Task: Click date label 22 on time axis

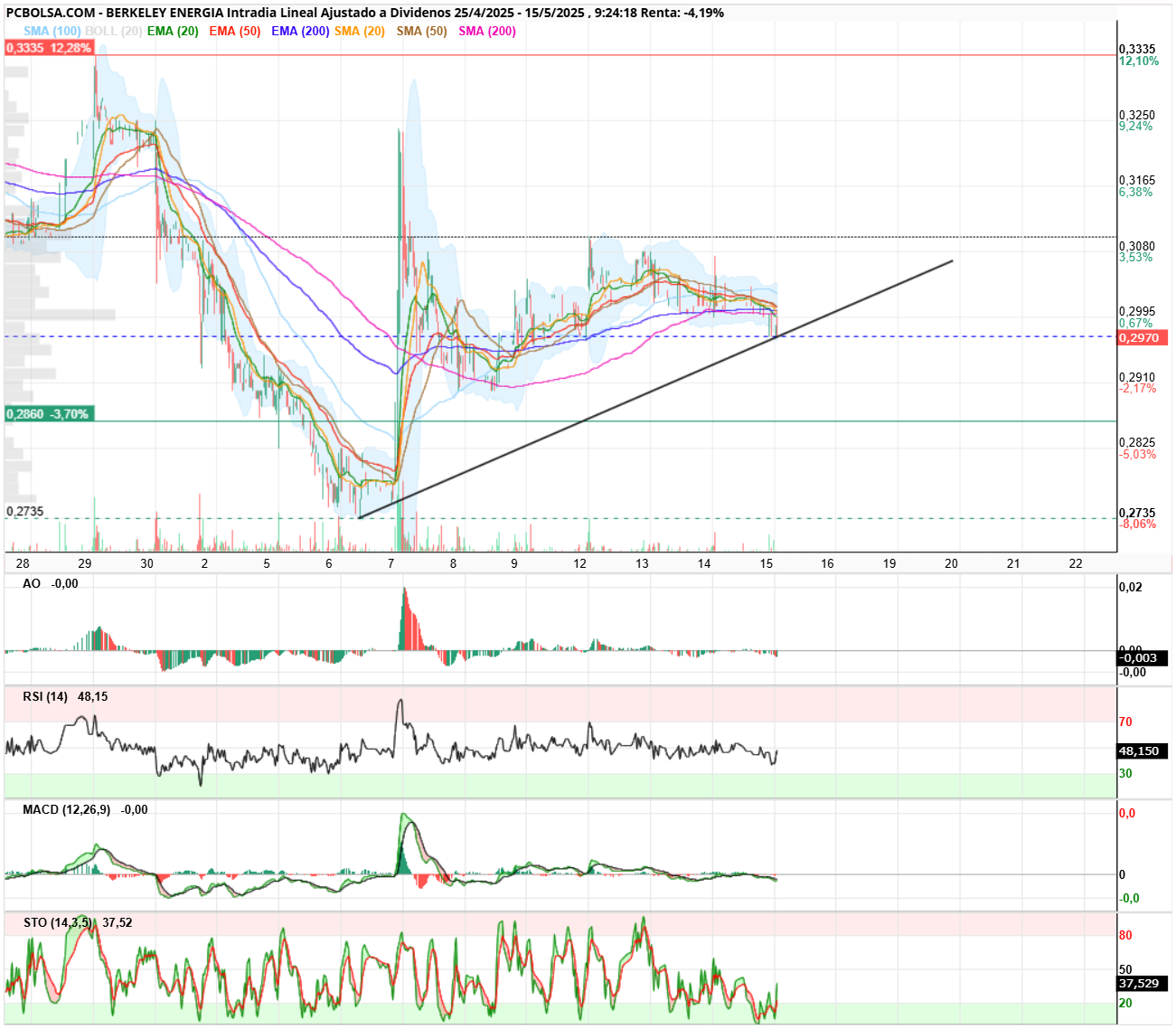Action: pos(1076,563)
